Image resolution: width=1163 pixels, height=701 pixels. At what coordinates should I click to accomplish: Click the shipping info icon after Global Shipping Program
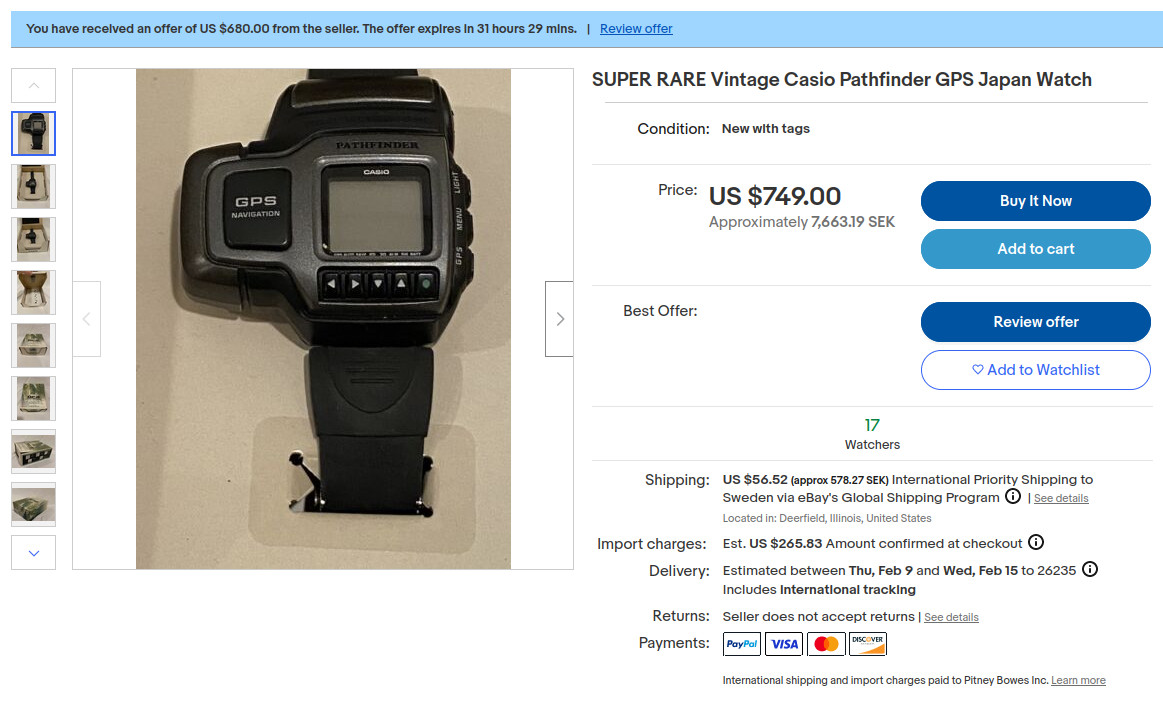(1012, 497)
